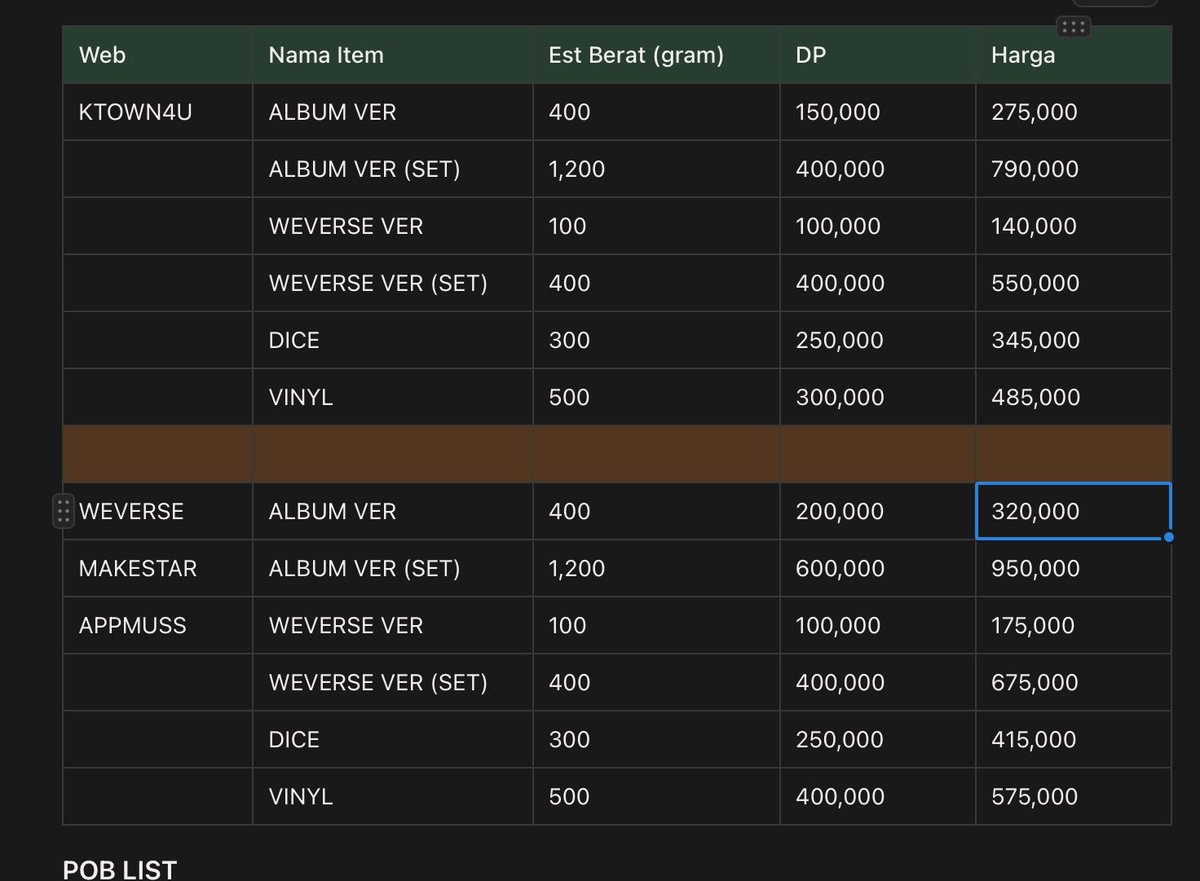The height and width of the screenshot is (881, 1200).
Task: Select the Nama Item column header
Action: click(x=393, y=55)
